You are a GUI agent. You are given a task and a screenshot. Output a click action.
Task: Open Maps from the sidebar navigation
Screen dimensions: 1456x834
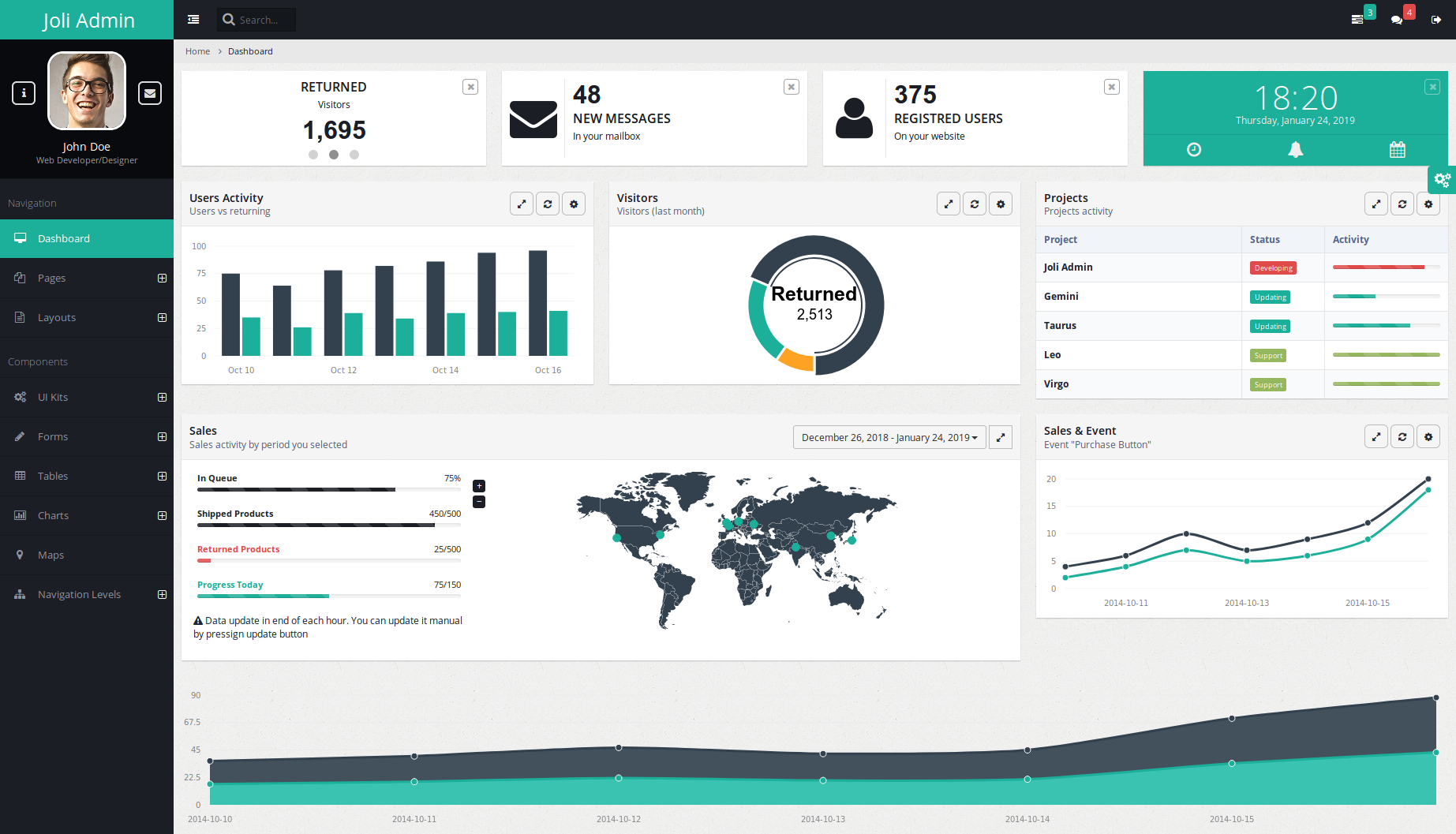pos(51,555)
